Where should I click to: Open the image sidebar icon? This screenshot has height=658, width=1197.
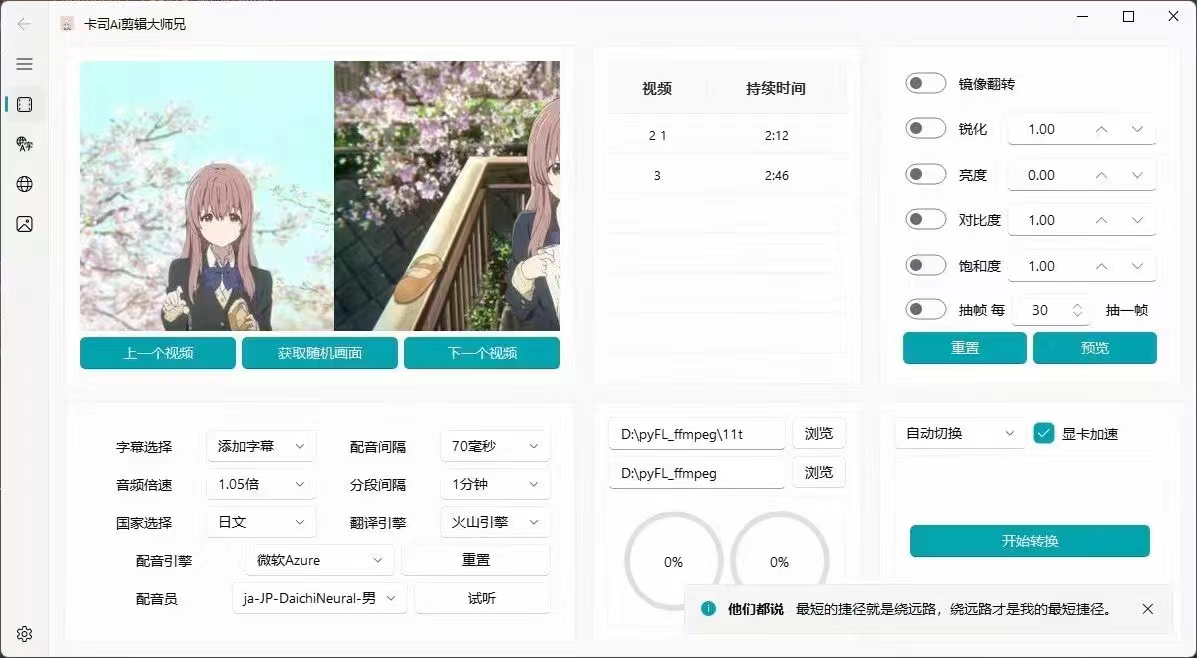pos(24,224)
